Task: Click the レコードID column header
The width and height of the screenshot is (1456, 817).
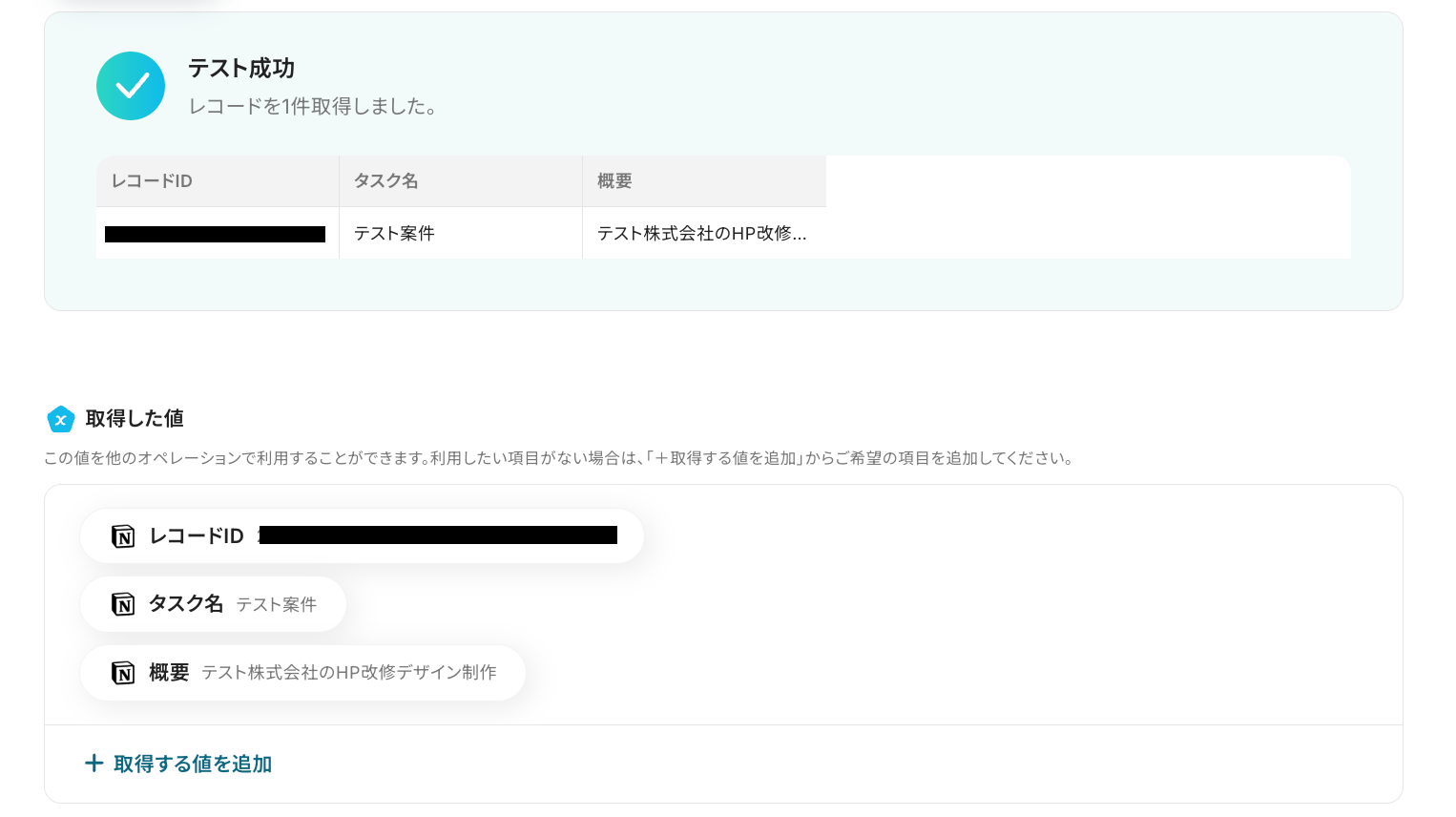Action: [x=218, y=181]
